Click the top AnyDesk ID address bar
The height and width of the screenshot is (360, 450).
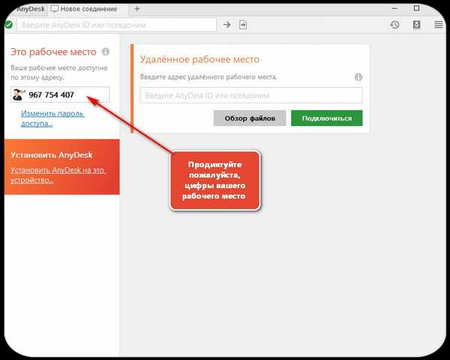click(x=117, y=25)
